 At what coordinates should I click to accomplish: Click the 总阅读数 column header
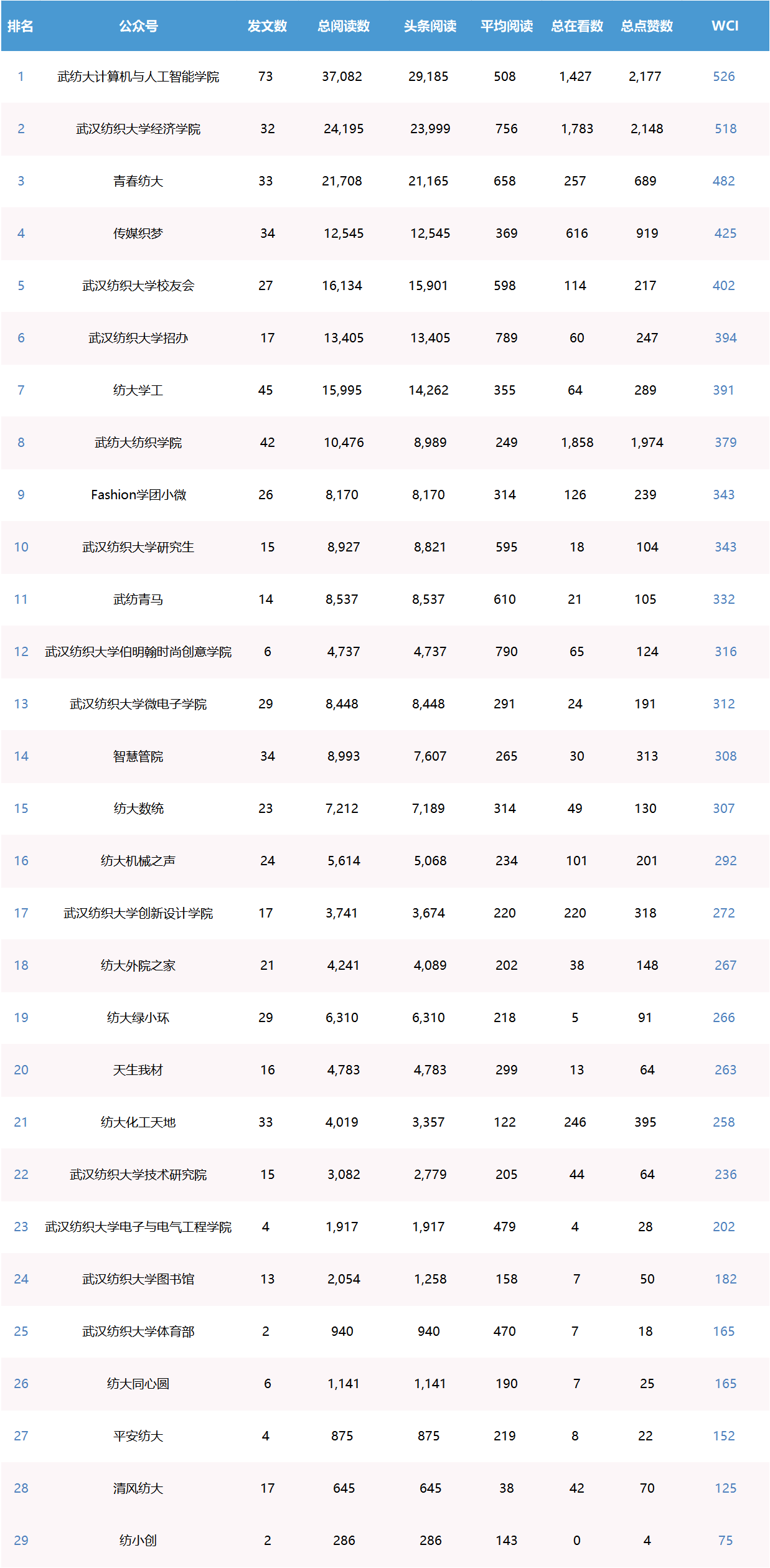point(344,26)
